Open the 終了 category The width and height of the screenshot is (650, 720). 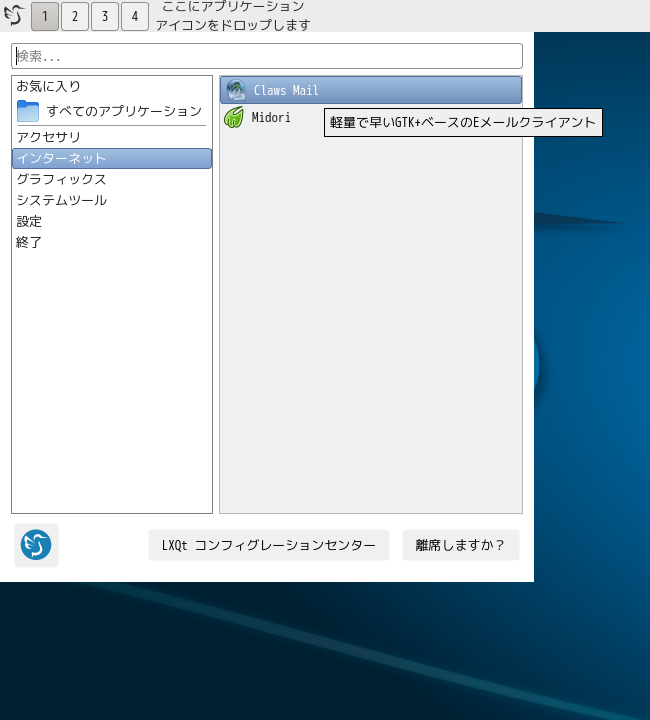[x=112, y=242]
